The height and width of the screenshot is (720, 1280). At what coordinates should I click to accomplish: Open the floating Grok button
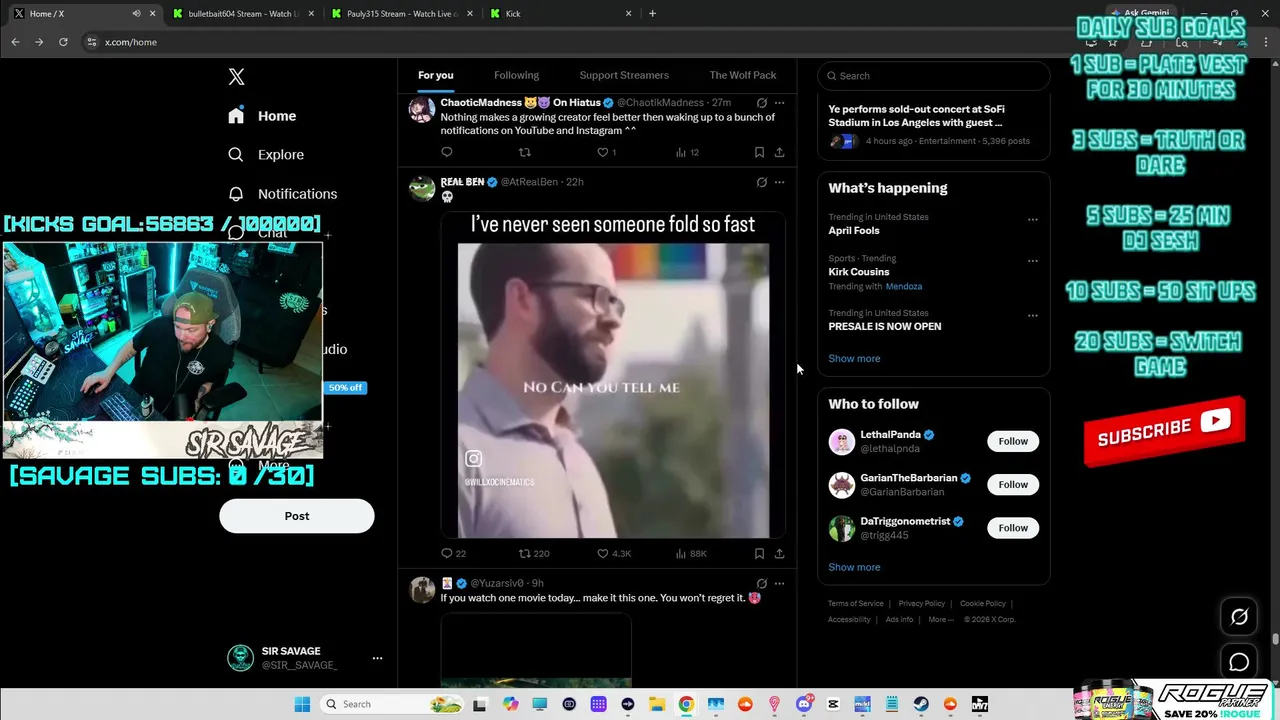pos(1239,617)
